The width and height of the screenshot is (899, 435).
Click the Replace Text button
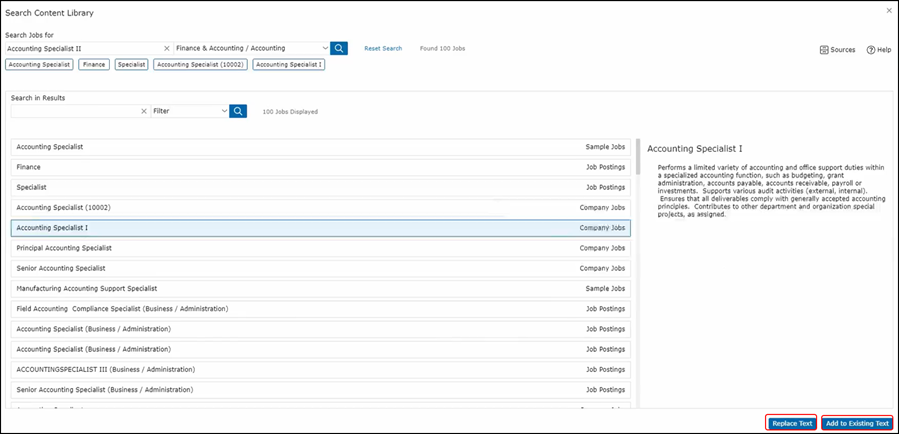click(791, 423)
